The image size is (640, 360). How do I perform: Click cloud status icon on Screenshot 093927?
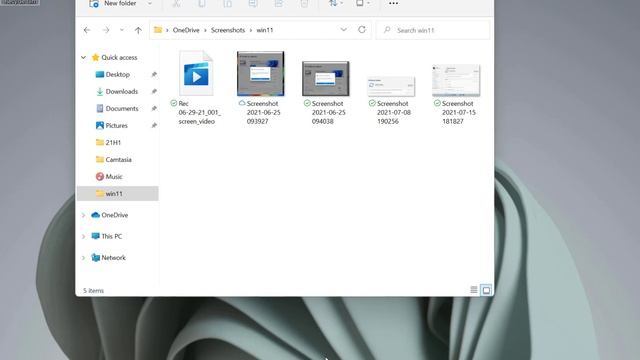pos(242,103)
